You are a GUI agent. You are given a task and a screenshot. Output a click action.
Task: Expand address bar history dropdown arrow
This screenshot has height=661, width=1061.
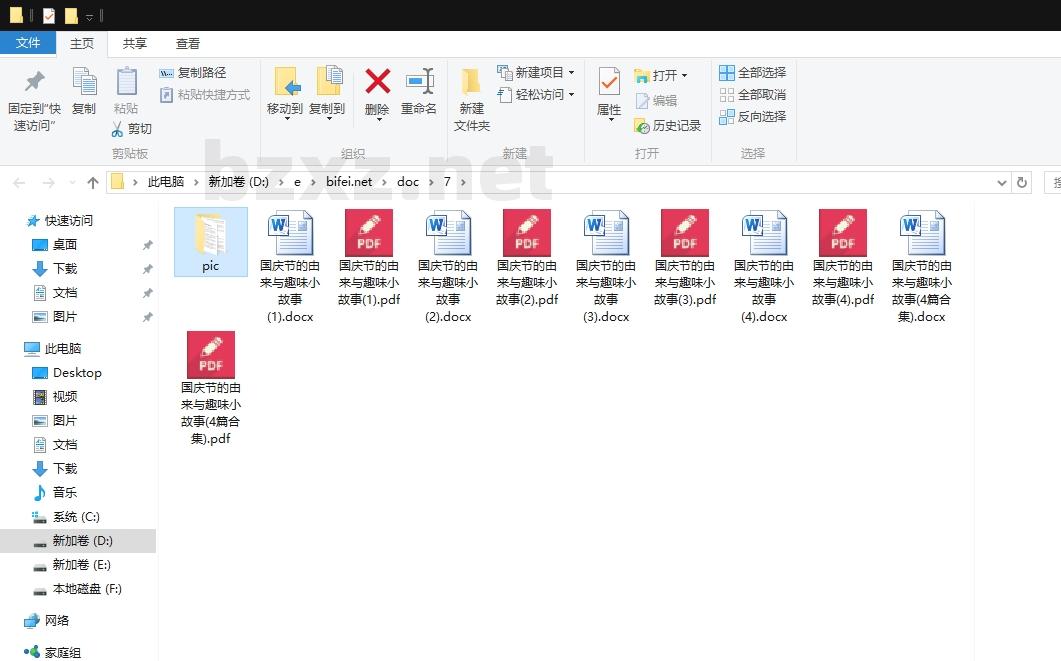pyautogui.click(x=1002, y=183)
